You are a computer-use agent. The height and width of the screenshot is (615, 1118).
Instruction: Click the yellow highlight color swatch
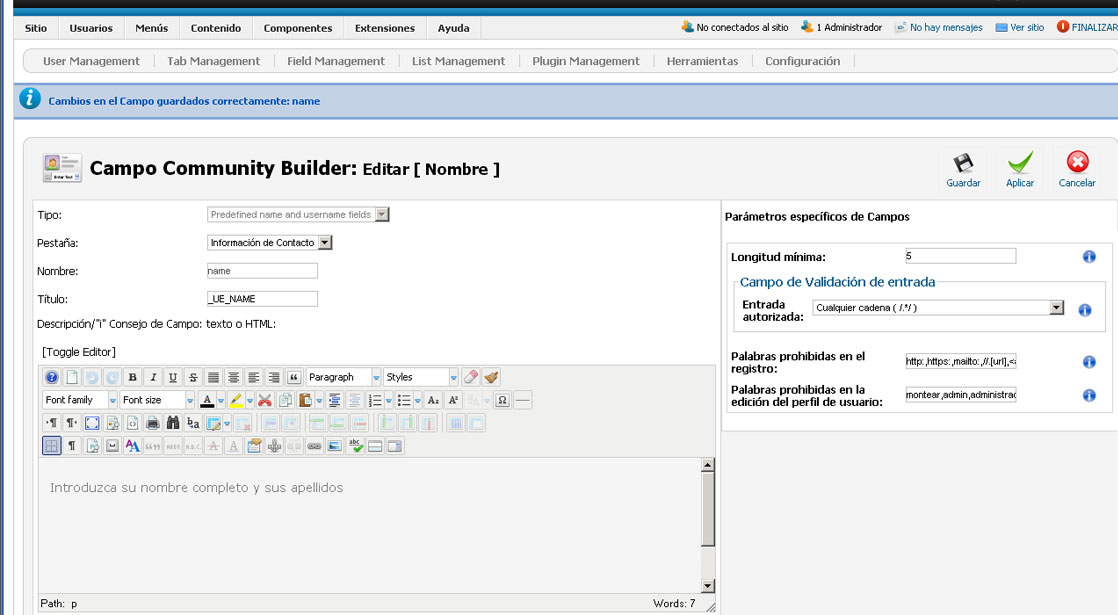235,400
